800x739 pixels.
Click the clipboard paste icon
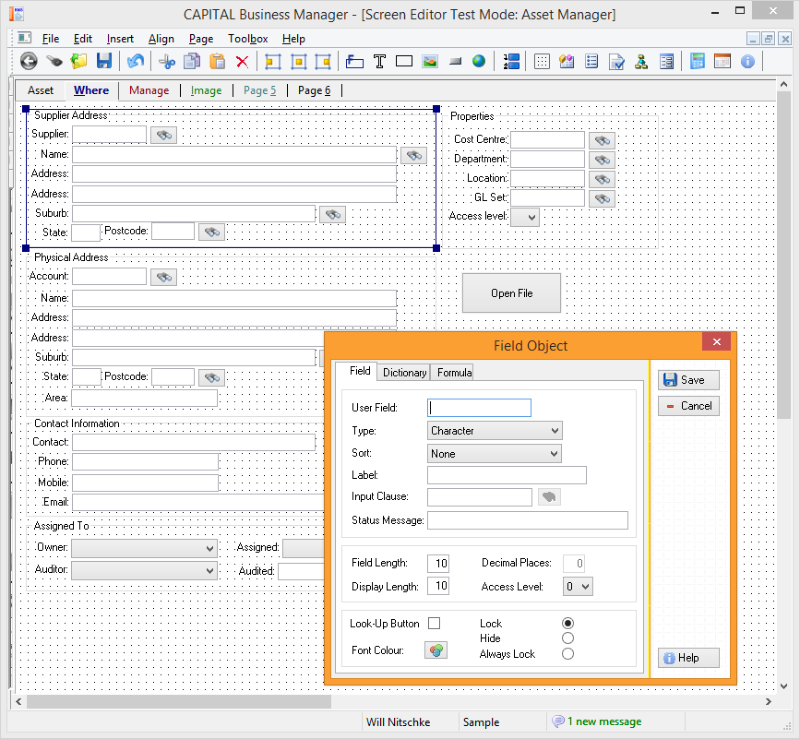click(x=217, y=61)
